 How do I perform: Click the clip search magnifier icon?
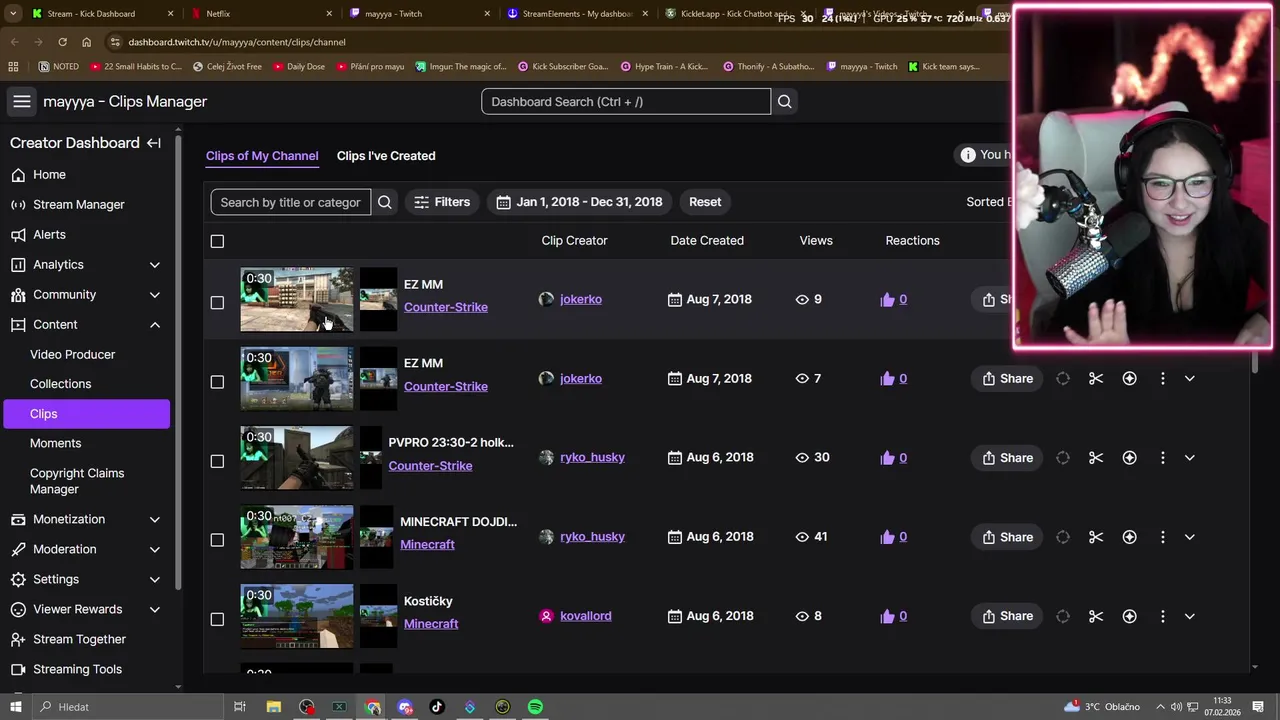(385, 202)
